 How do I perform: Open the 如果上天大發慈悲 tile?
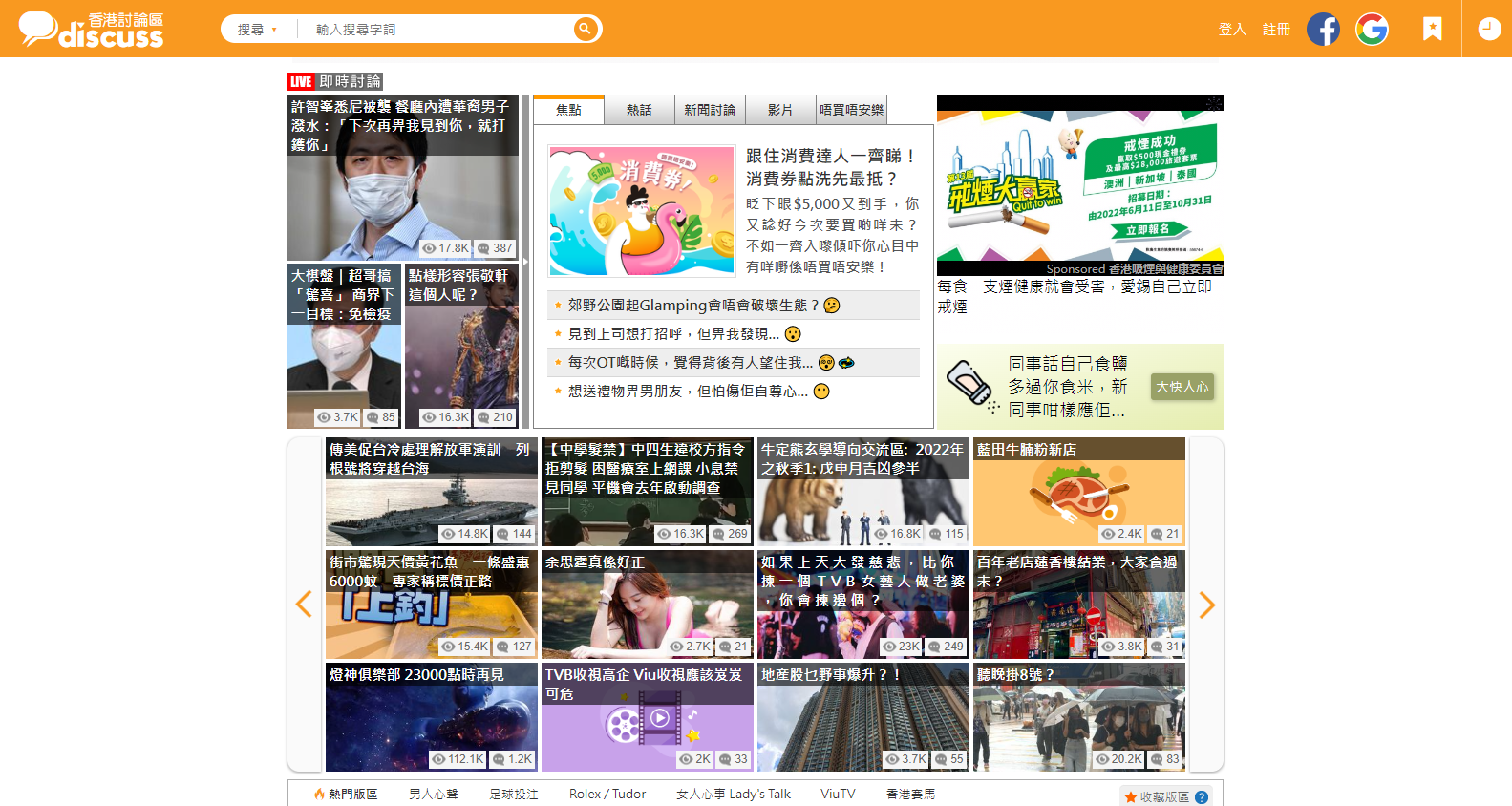coord(863,604)
